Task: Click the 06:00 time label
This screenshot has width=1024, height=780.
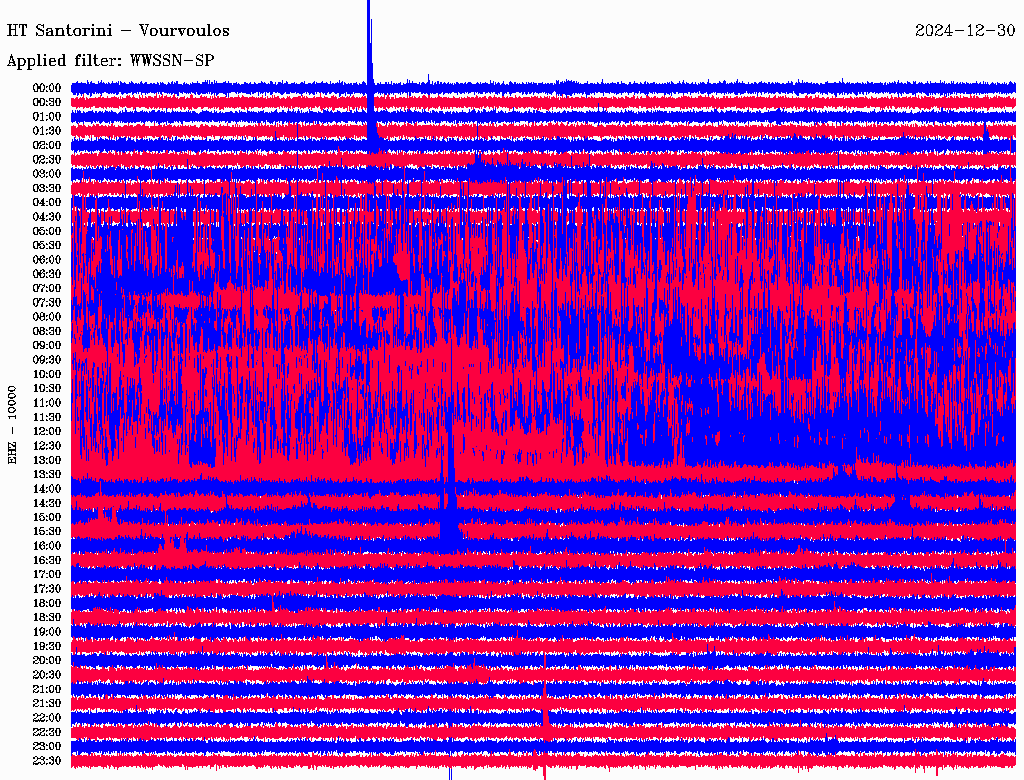Action: (x=47, y=259)
